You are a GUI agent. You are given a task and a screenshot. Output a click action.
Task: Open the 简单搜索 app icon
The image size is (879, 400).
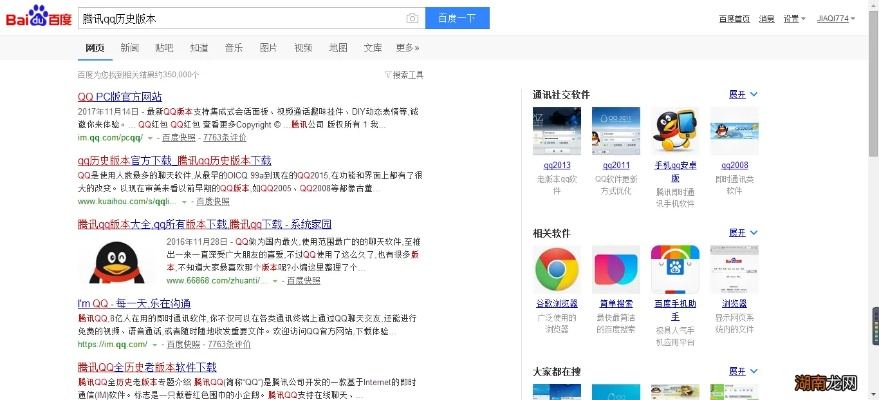click(616, 269)
